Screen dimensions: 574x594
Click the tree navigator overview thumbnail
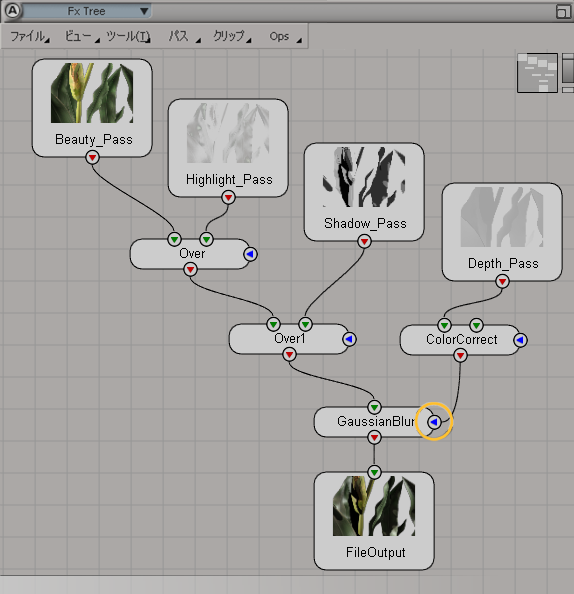pyautogui.click(x=538, y=73)
